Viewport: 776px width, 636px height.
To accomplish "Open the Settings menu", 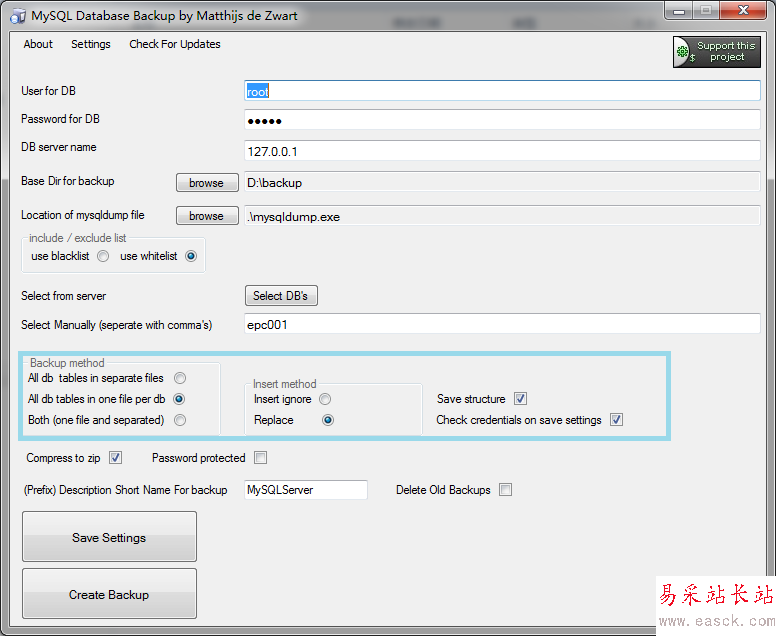I will 91,44.
